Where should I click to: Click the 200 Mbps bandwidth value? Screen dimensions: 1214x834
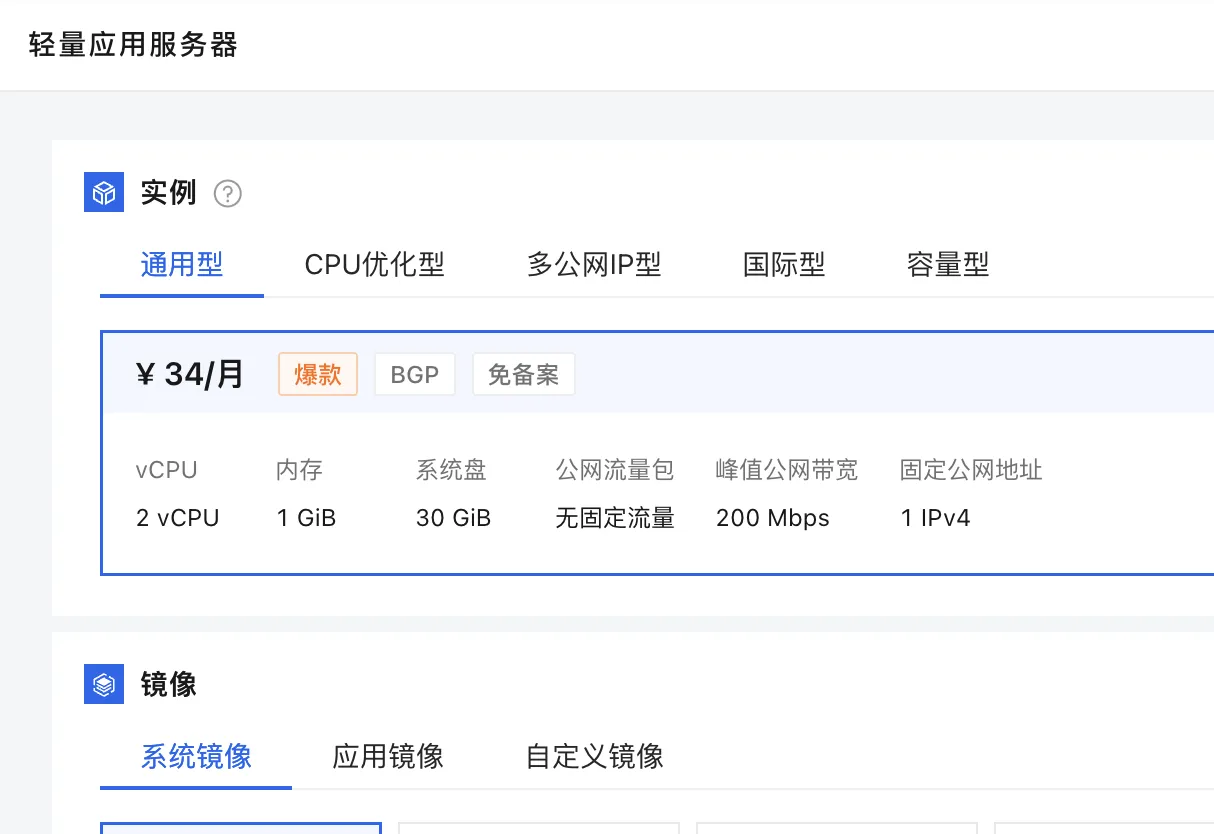772,518
